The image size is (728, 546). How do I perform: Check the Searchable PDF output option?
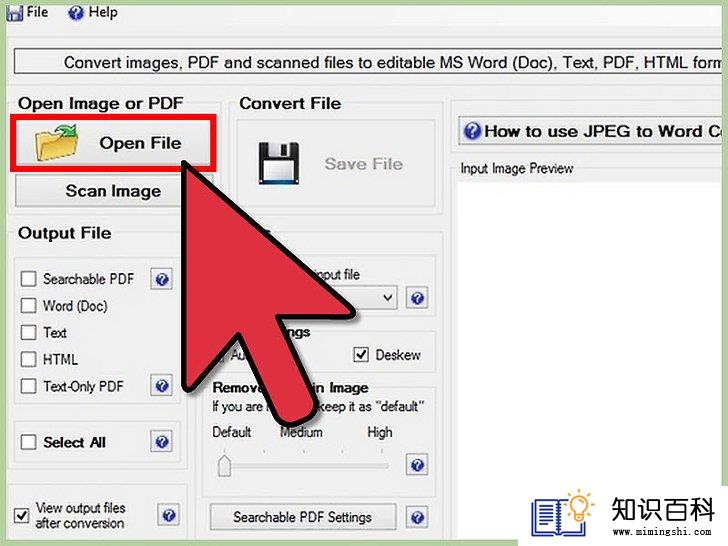pyautogui.click(x=28, y=279)
